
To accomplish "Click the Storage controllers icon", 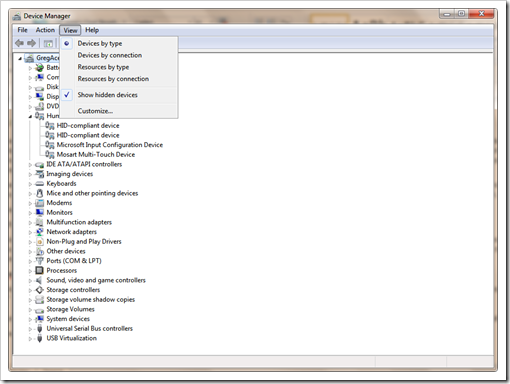I will pyautogui.click(x=39, y=290).
